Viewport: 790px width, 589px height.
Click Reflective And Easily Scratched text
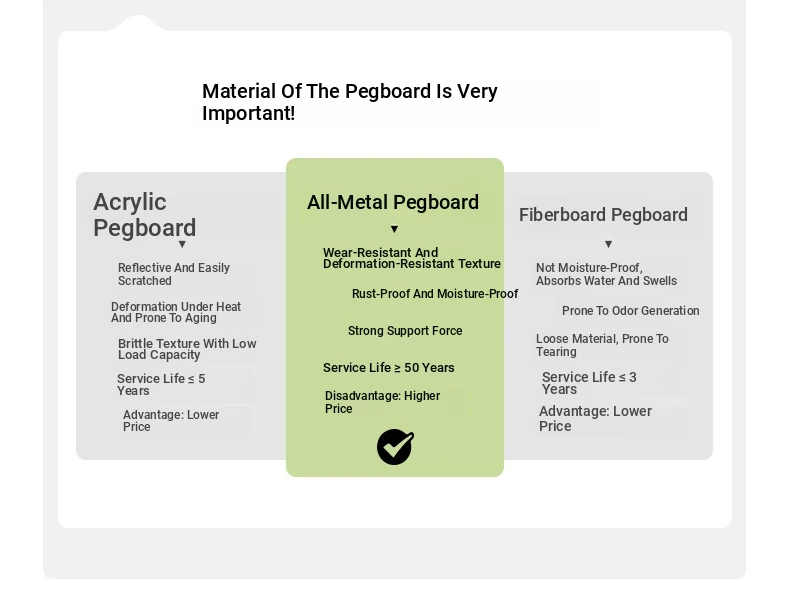coord(174,274)
